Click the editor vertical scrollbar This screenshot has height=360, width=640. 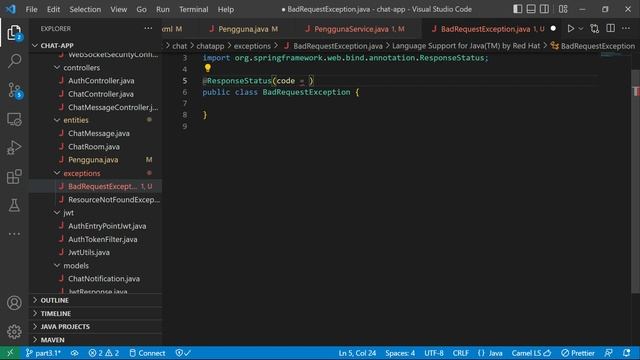636,181
